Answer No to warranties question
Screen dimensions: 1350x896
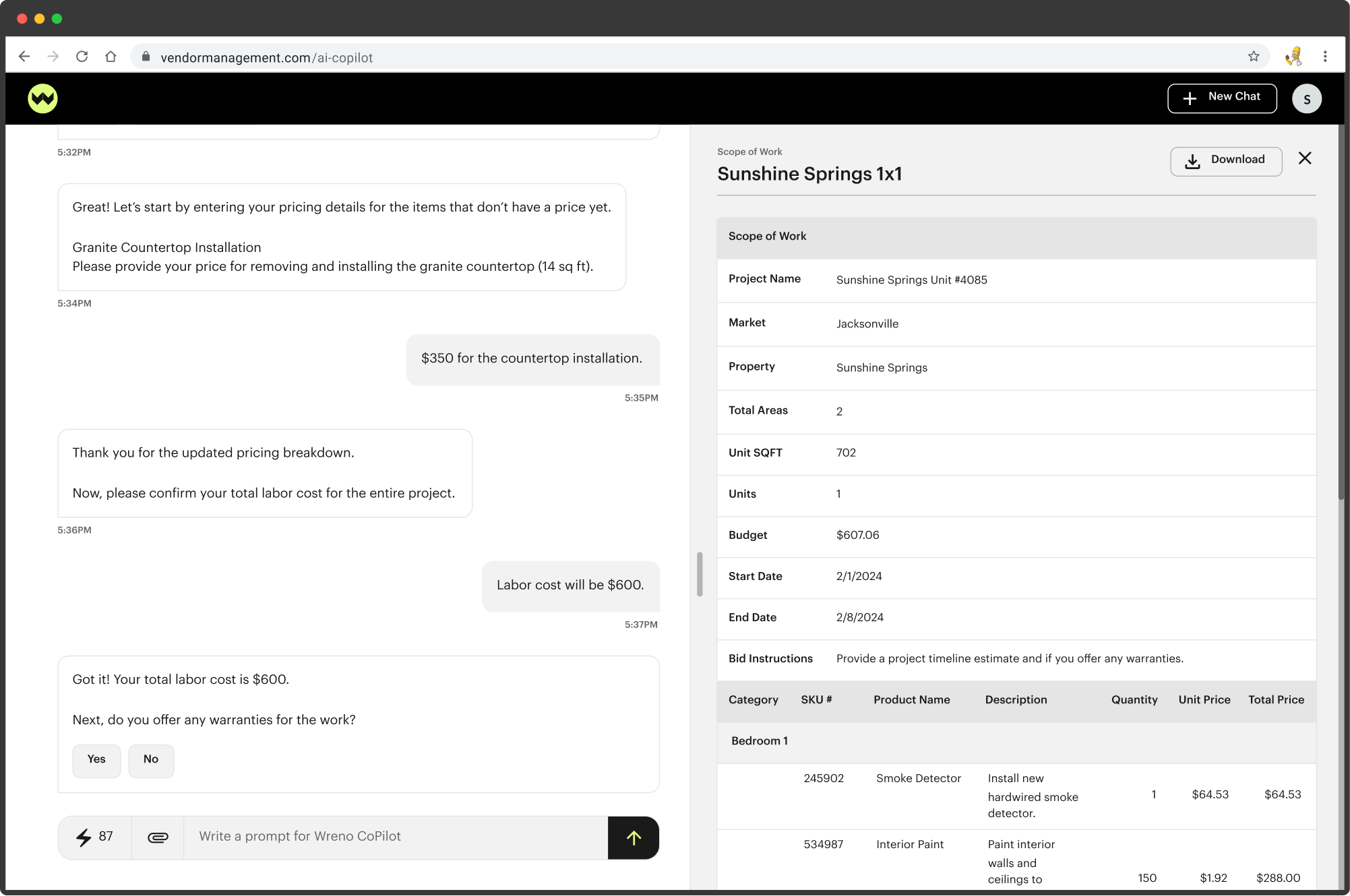[x=151, y=761]
